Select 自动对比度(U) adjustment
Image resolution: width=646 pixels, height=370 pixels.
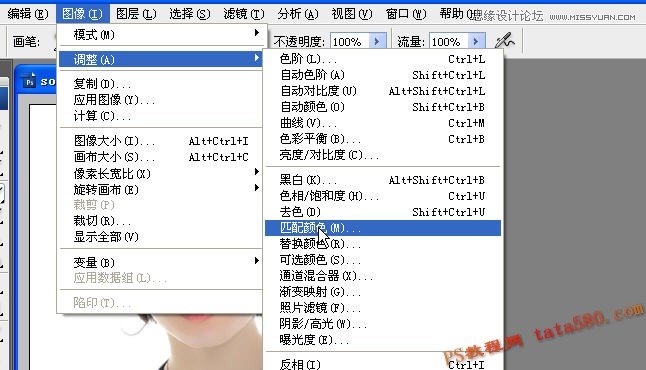click(x=383, y=91)
